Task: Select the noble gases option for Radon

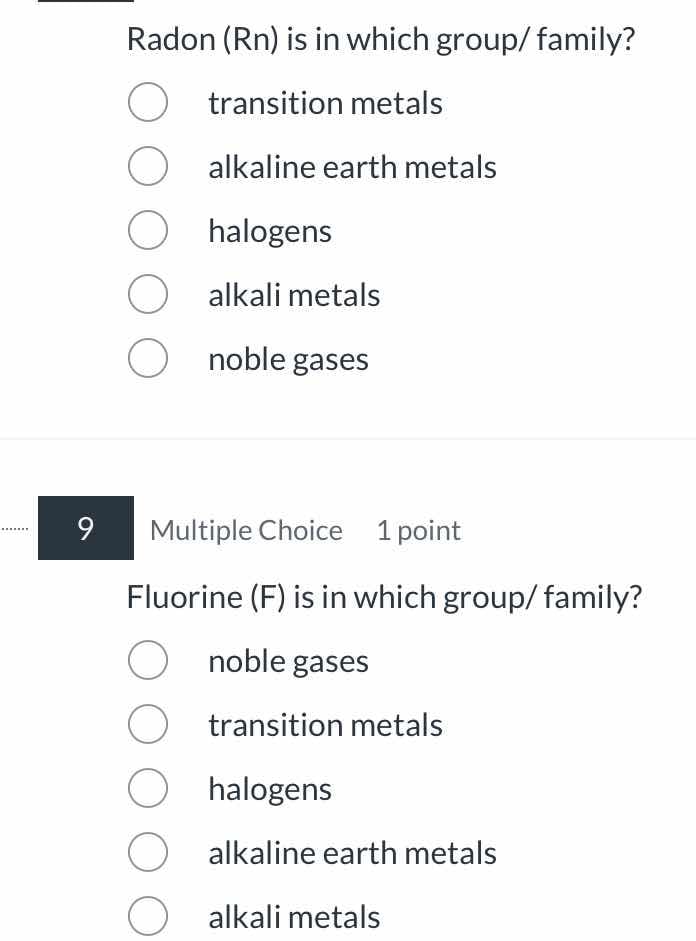Action: coord(148,358)
